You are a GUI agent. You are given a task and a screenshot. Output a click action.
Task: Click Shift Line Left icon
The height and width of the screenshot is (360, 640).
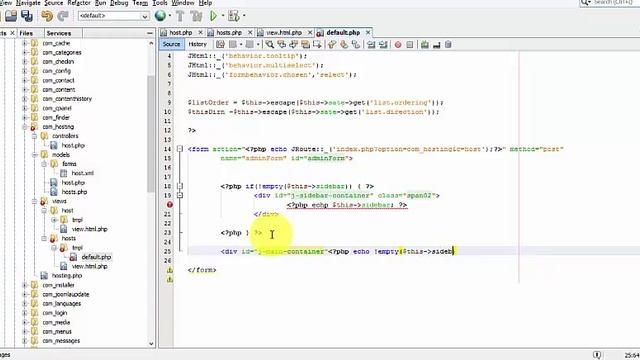coord(371,44)
